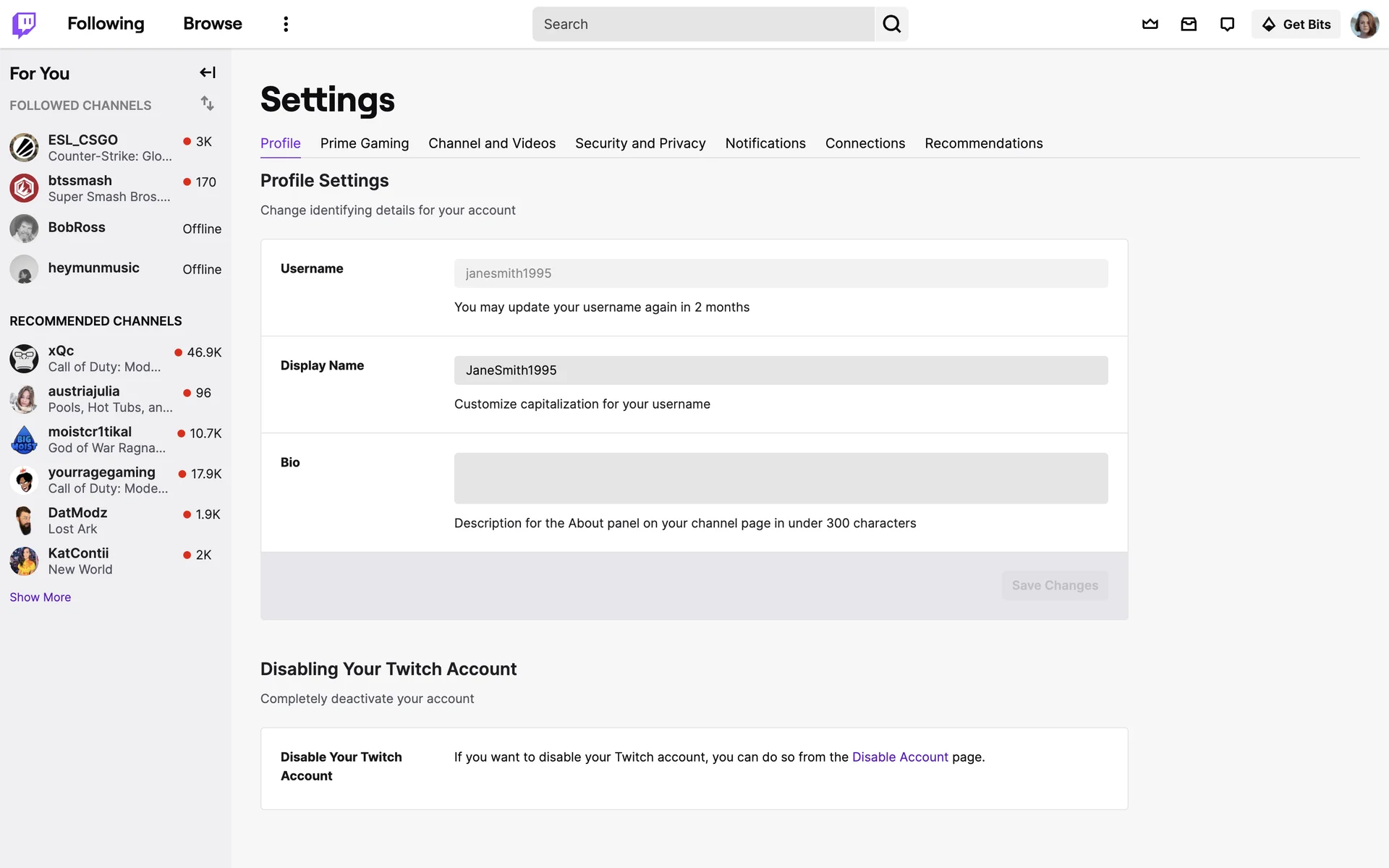
Task: Collapse the For You sidebar
Action: pos(208,72)
